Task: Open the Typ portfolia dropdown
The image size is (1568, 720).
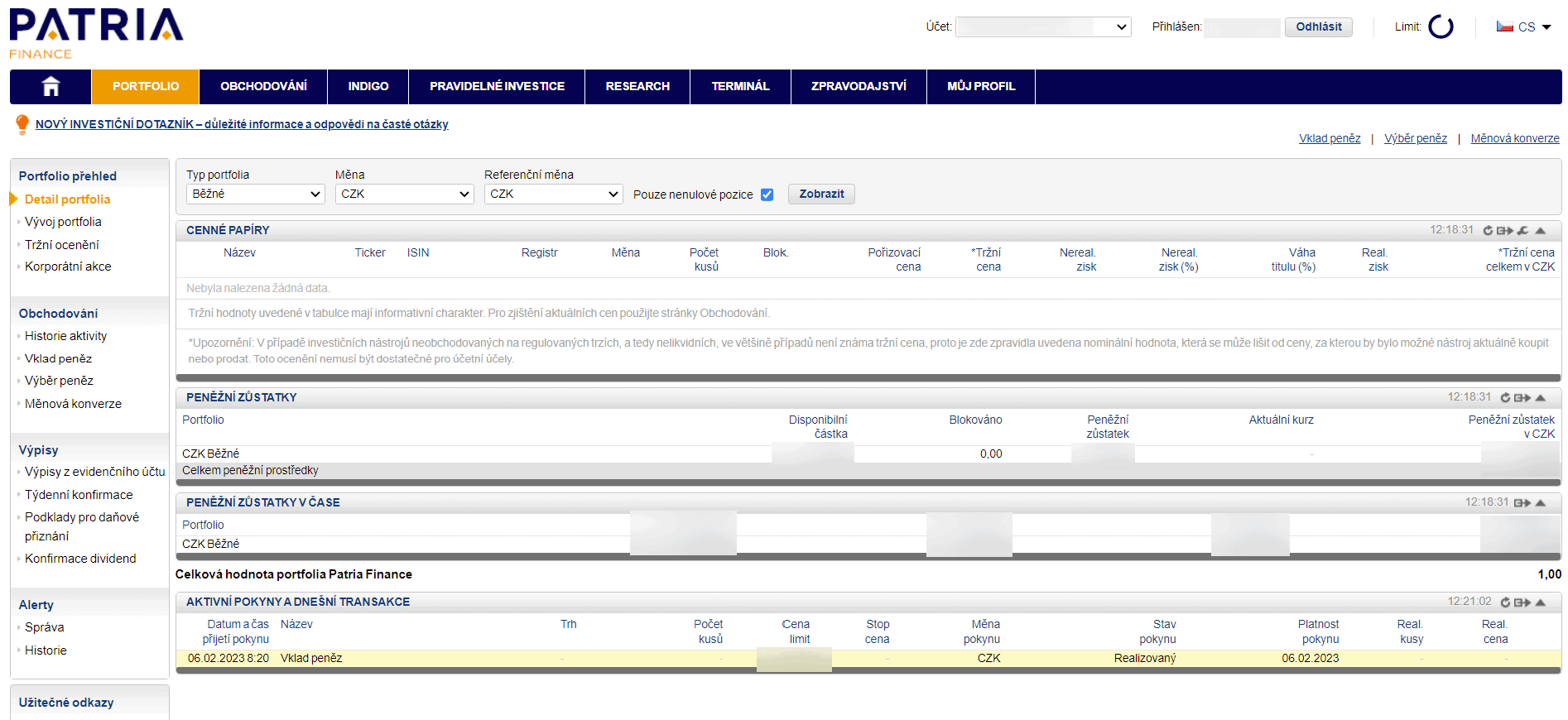Action: pos(255,194)
